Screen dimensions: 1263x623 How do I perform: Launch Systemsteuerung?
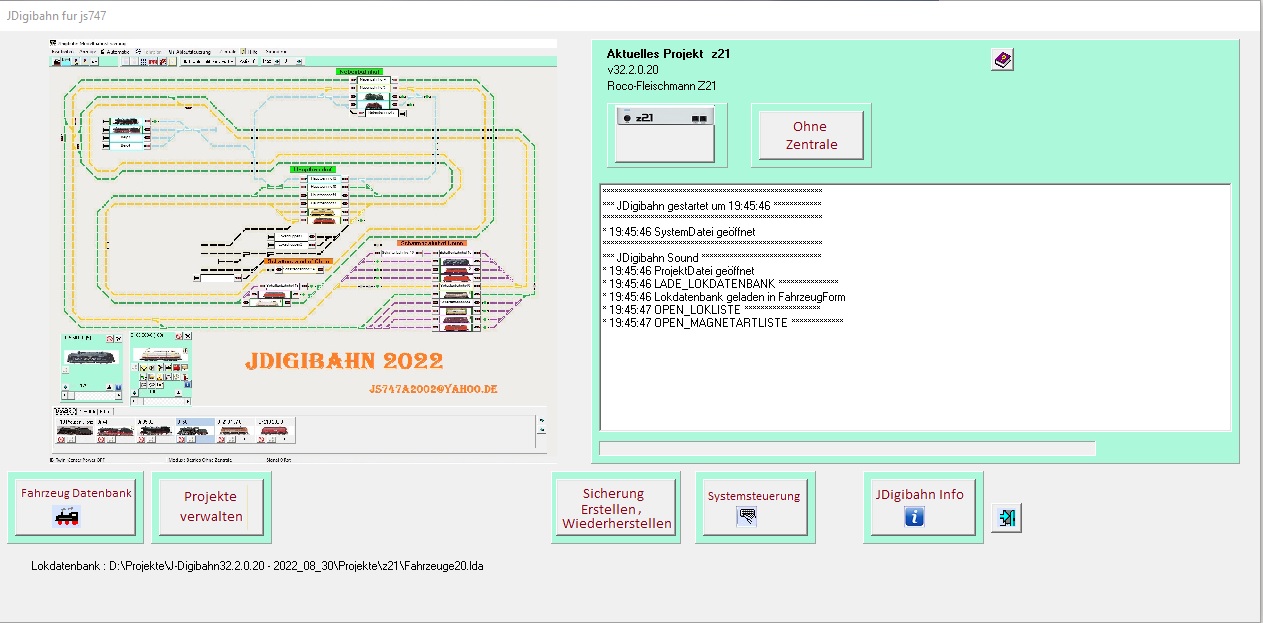(x=755, y=507)
